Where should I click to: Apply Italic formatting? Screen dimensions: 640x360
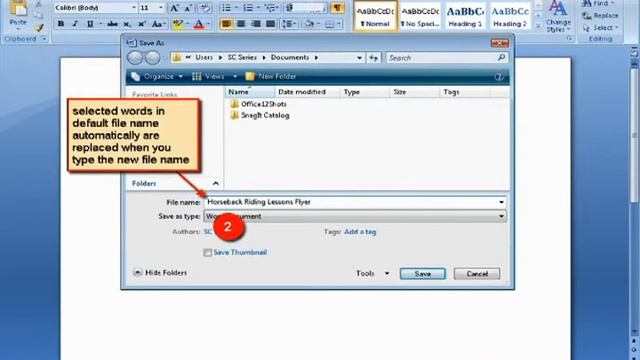pyautogui.click(x=75, y=24)
